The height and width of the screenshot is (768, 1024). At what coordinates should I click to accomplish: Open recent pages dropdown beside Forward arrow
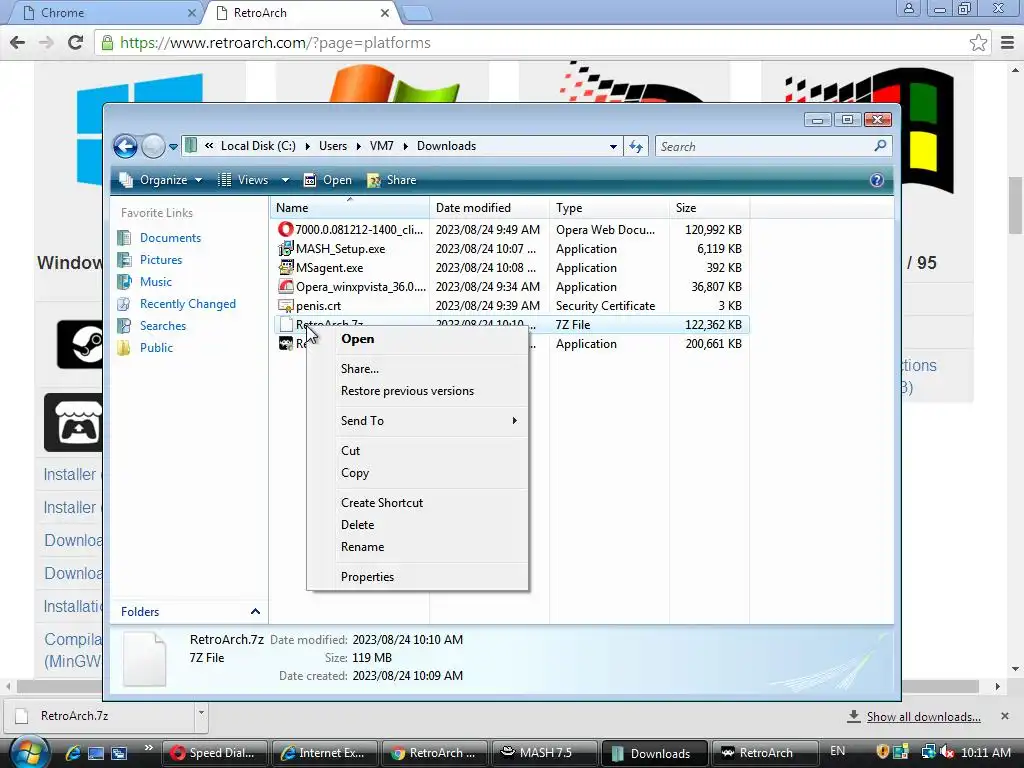(173, 147)
